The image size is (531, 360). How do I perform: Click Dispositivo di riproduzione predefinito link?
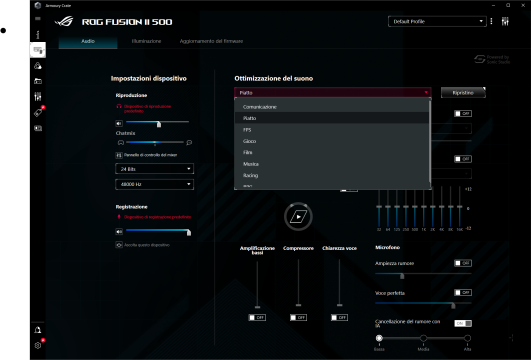147,108
